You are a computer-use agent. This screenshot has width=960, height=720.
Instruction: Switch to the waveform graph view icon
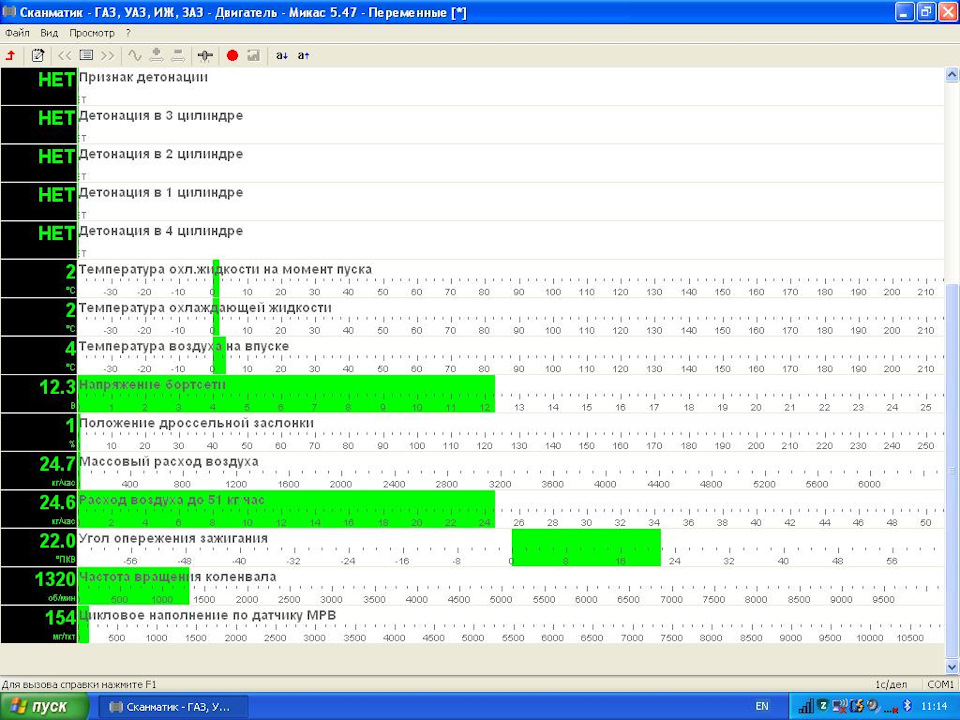135,56
